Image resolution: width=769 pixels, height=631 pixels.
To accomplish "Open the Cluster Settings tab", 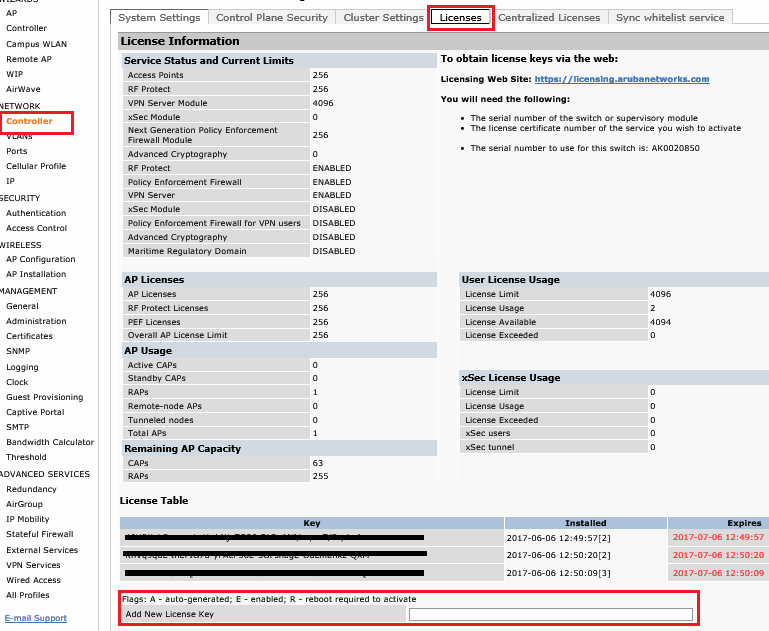I will [384, 18].
